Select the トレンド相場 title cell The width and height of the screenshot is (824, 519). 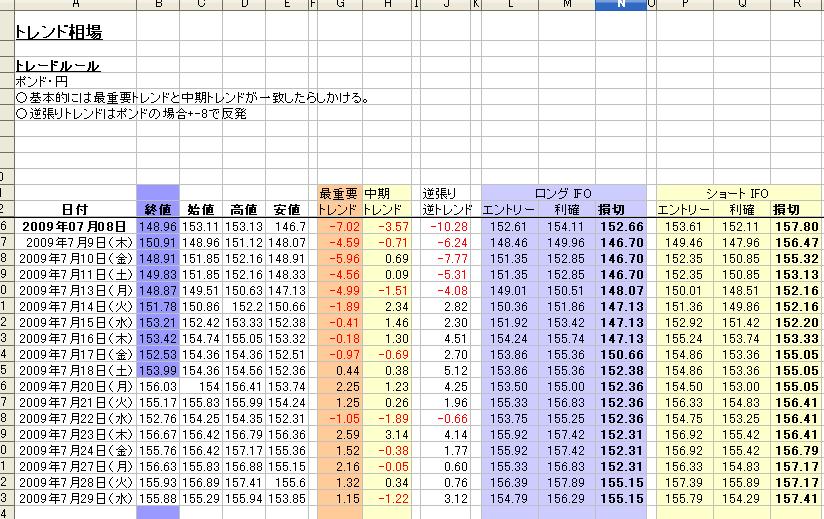[59, 33]
